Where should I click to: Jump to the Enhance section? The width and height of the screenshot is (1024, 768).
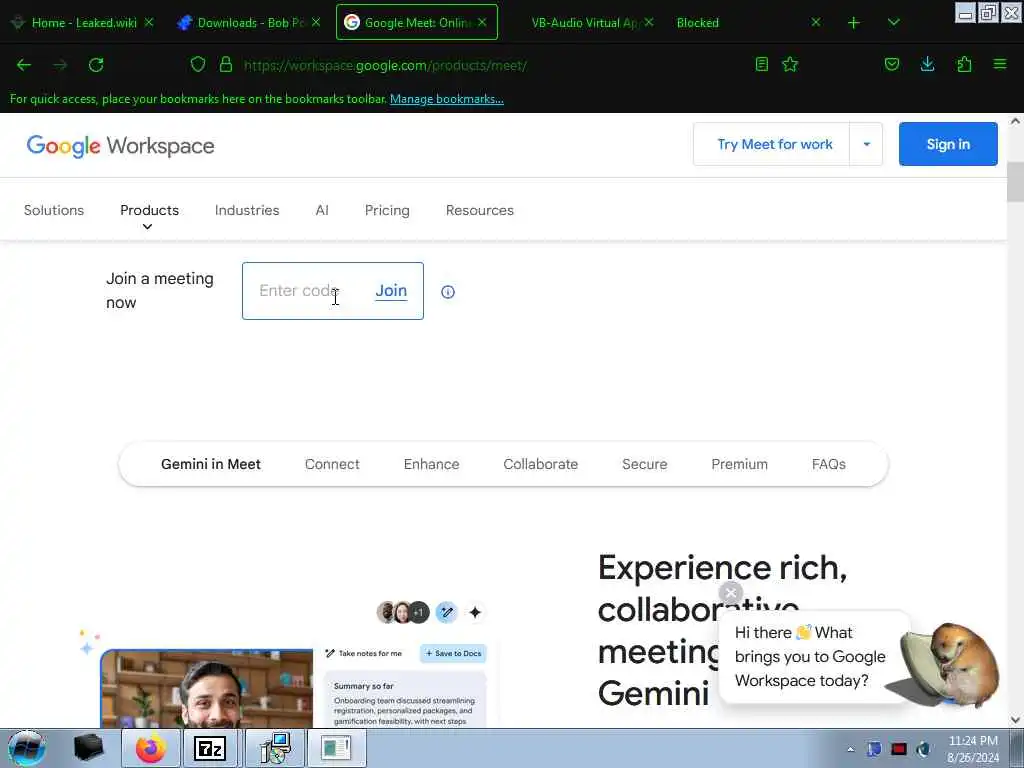click(431, 464)
